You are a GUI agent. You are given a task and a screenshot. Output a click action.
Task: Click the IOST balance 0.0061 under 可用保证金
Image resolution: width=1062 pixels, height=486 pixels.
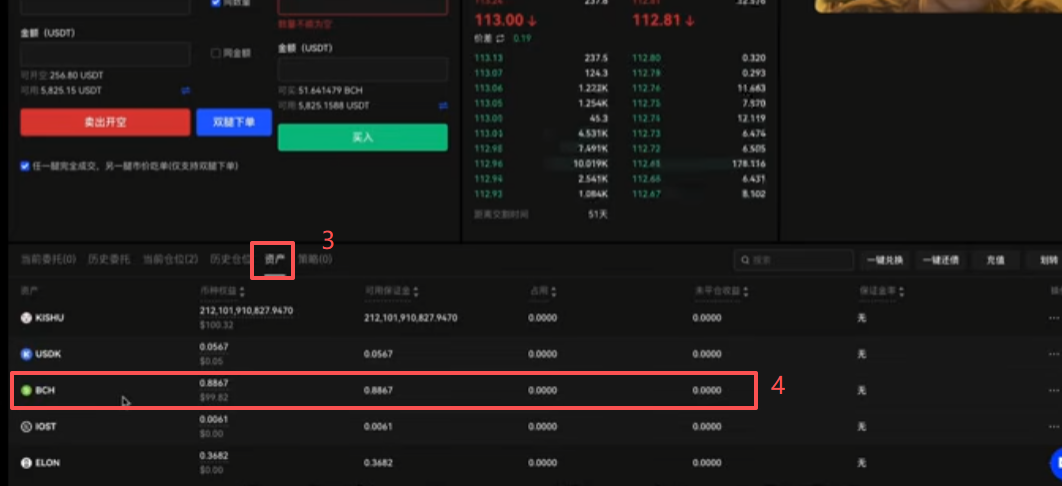378,426
